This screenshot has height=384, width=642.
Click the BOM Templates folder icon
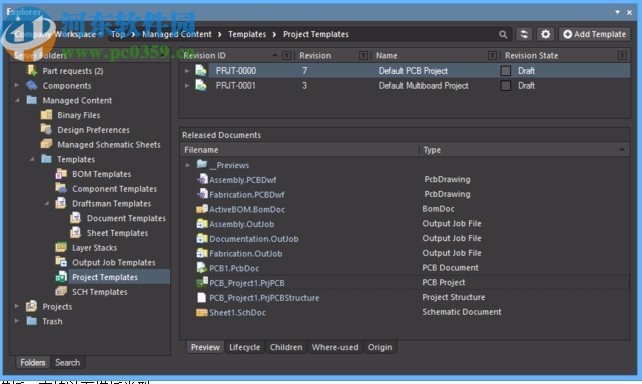[x=61, y=174]
